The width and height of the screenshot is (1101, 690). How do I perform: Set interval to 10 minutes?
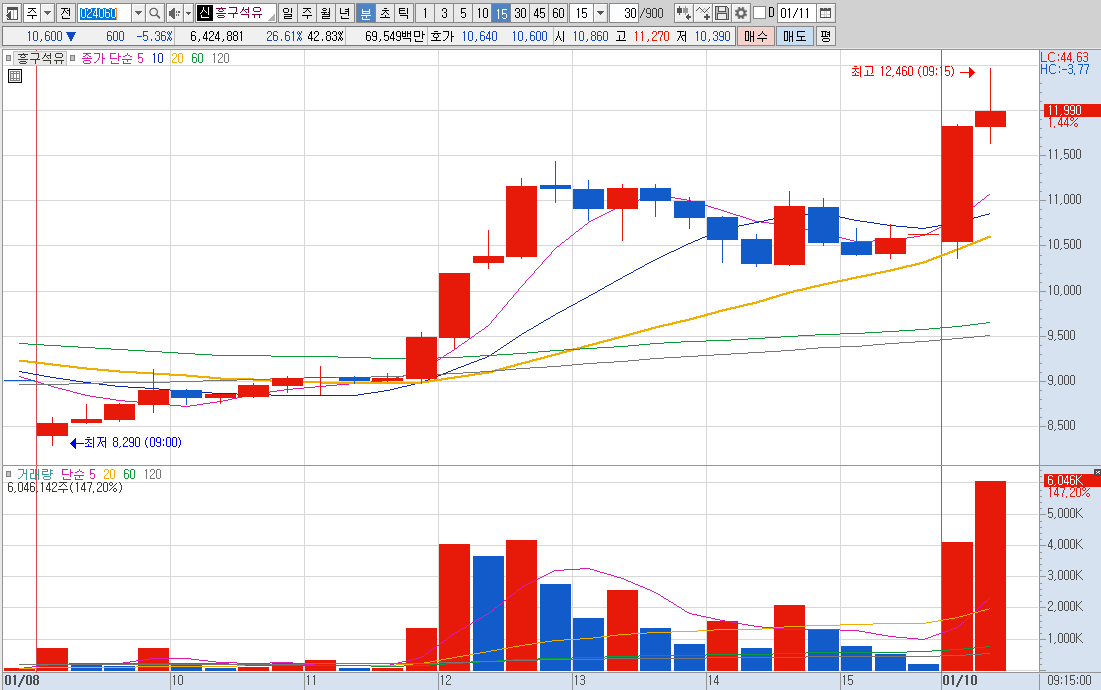[482, 13]
